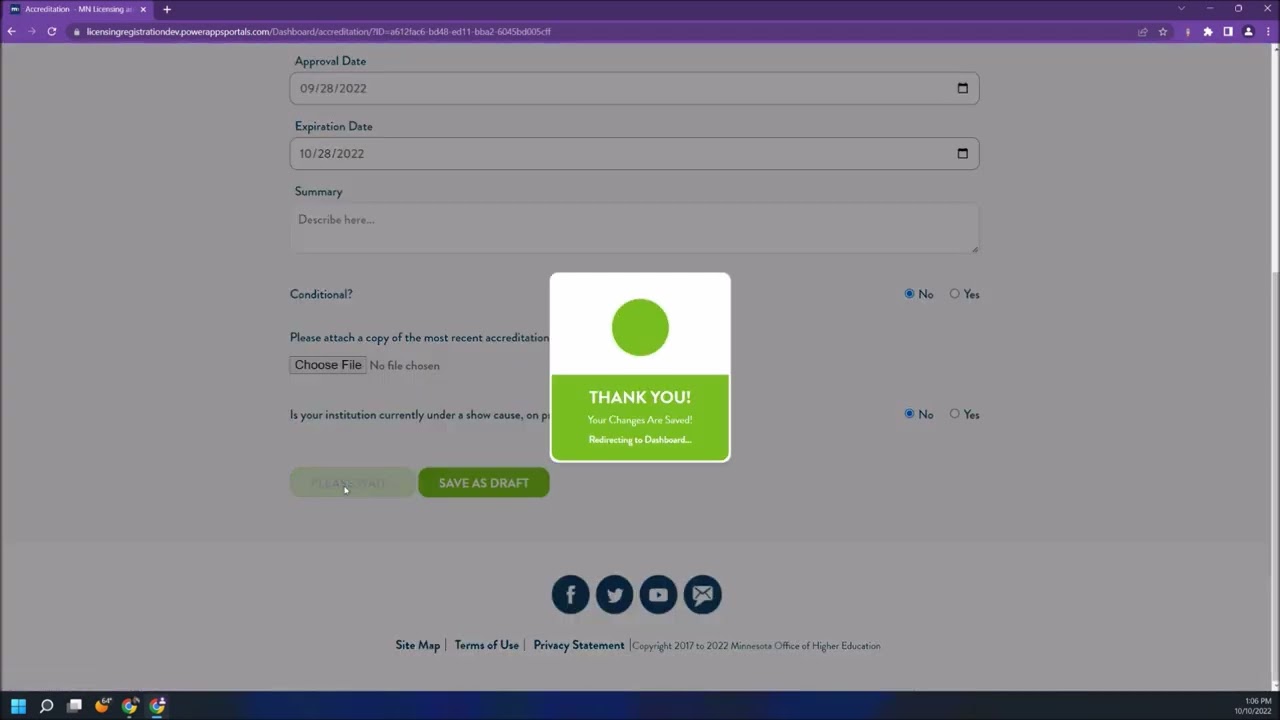Image resolution: width=1280 pixels, height=720 pixels.
Task: Open the email contact icon in footer
Action: (x=702, y=595)
